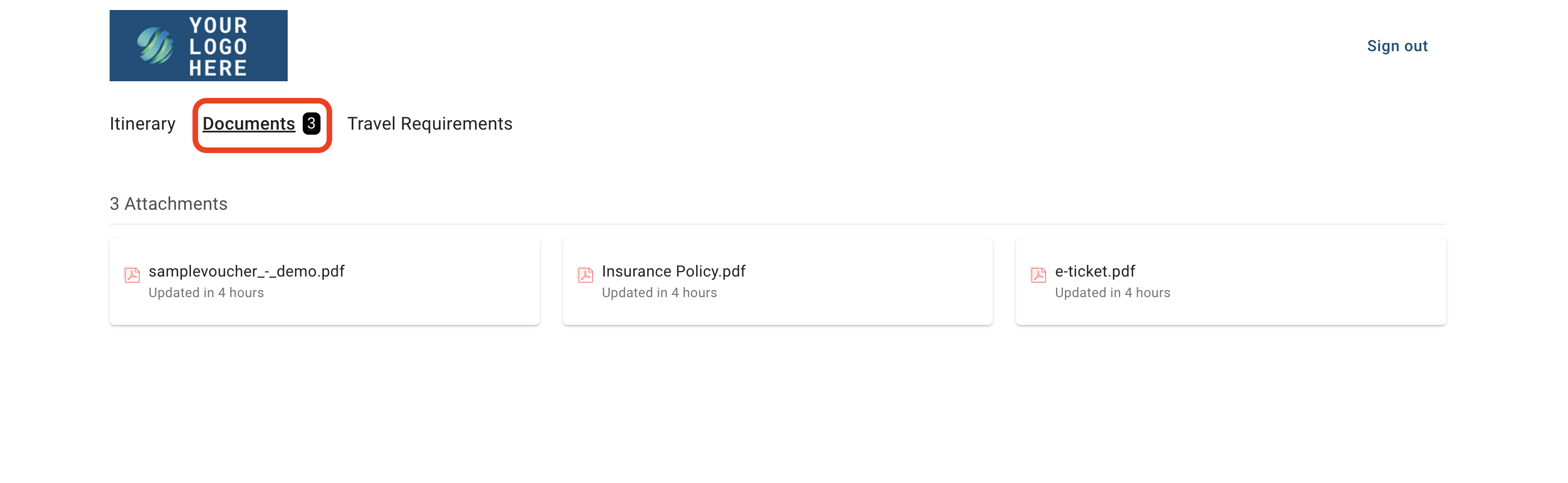Click the PDF icon beside Insurance Policy.pdf
Screen dimensions: 1568x483
[x=585, y=275]
